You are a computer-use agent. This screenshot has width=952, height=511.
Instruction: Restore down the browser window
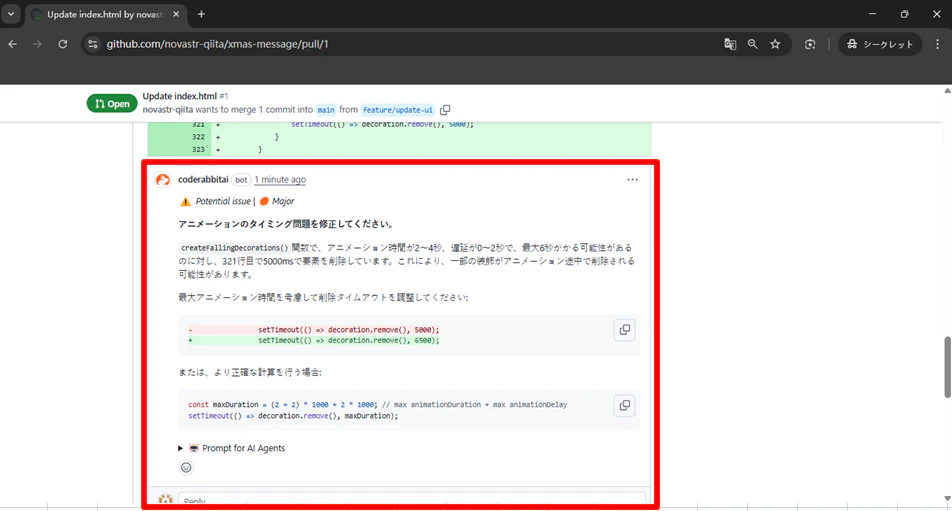(x=905, y=14)
